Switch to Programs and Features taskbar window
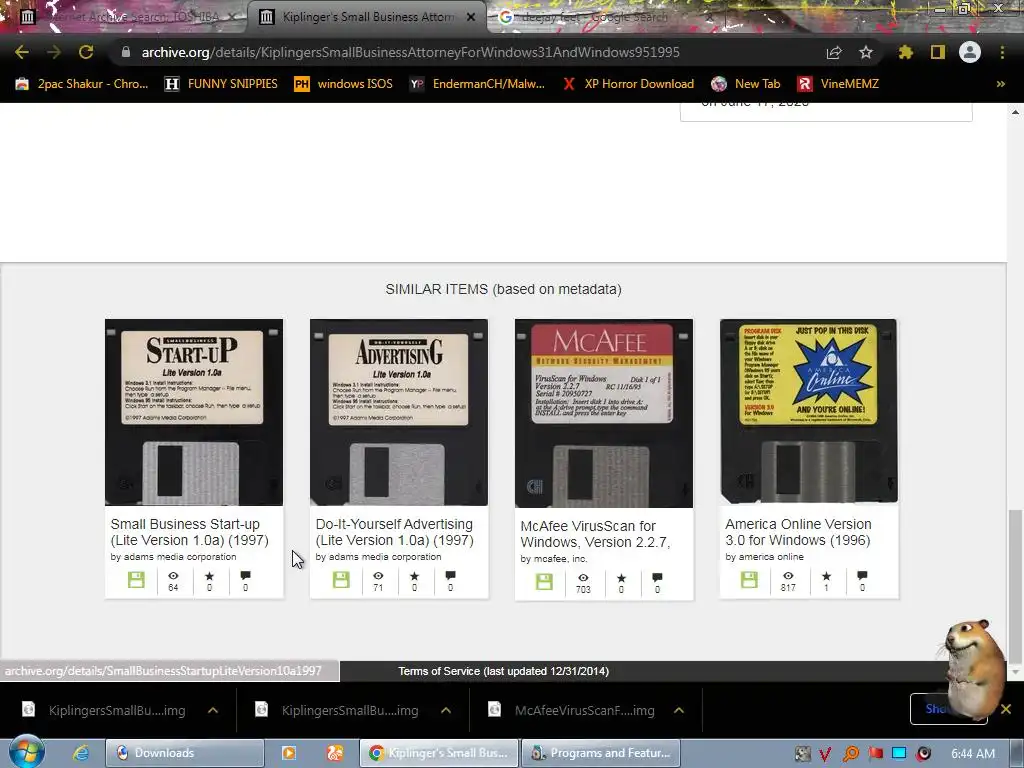 (601, 753)
